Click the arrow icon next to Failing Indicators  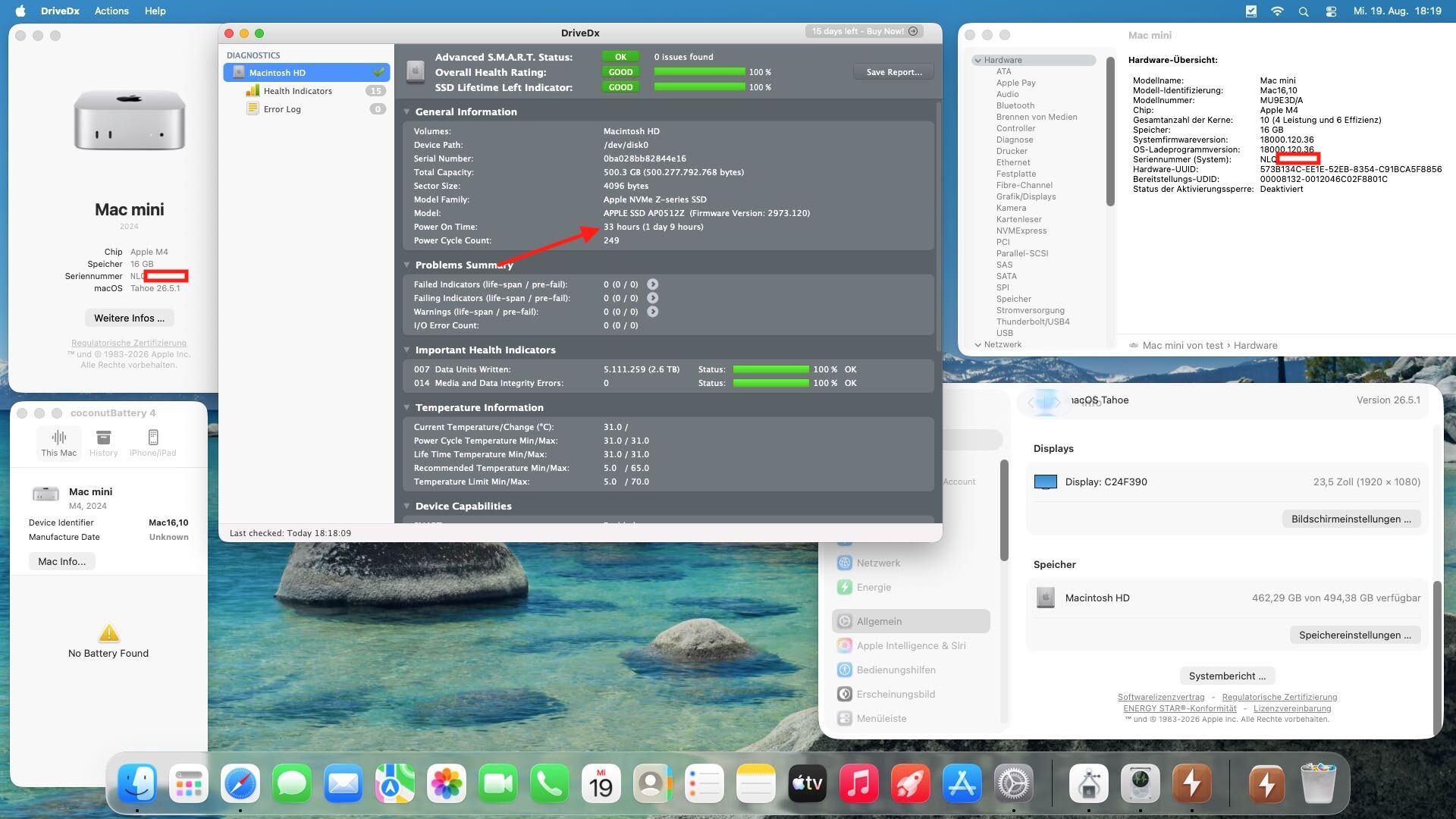pos(652,298)
